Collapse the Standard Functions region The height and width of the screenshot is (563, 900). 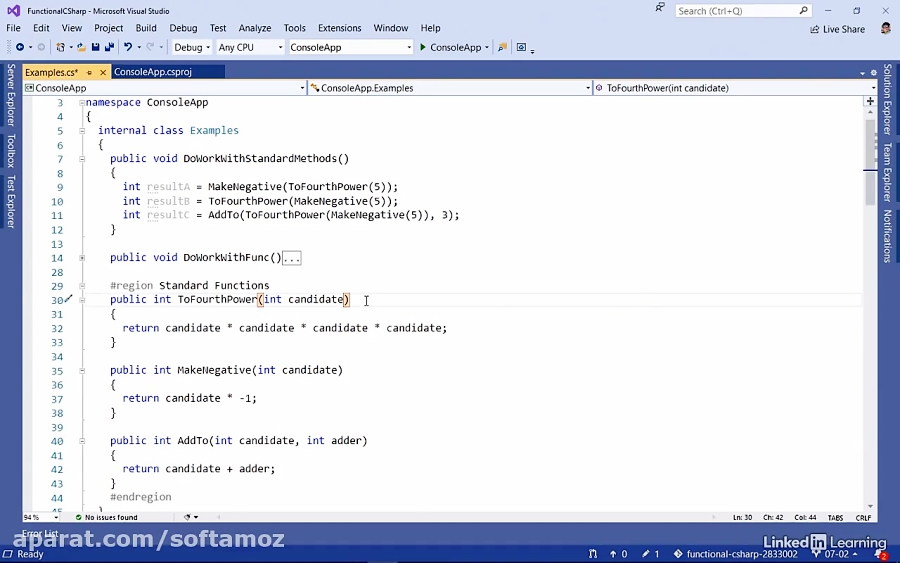point(82,286)
